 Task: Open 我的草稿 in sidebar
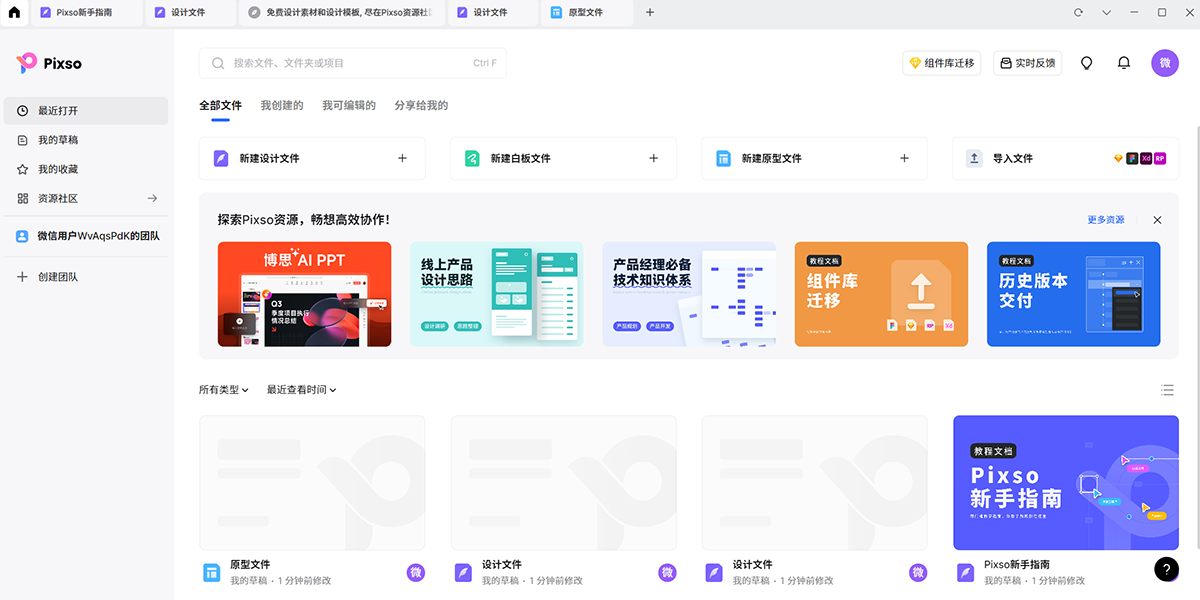86,140
